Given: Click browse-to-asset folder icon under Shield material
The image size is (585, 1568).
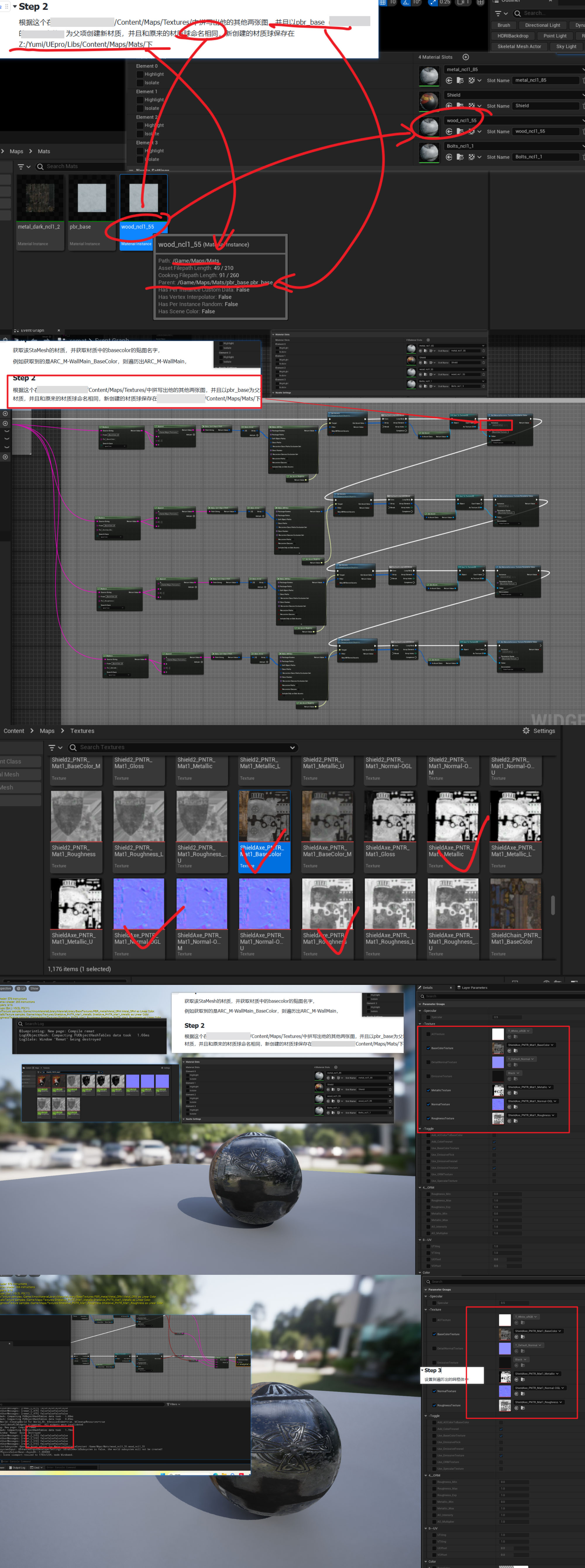Looking at the screenshot, I should coord(460,106).
